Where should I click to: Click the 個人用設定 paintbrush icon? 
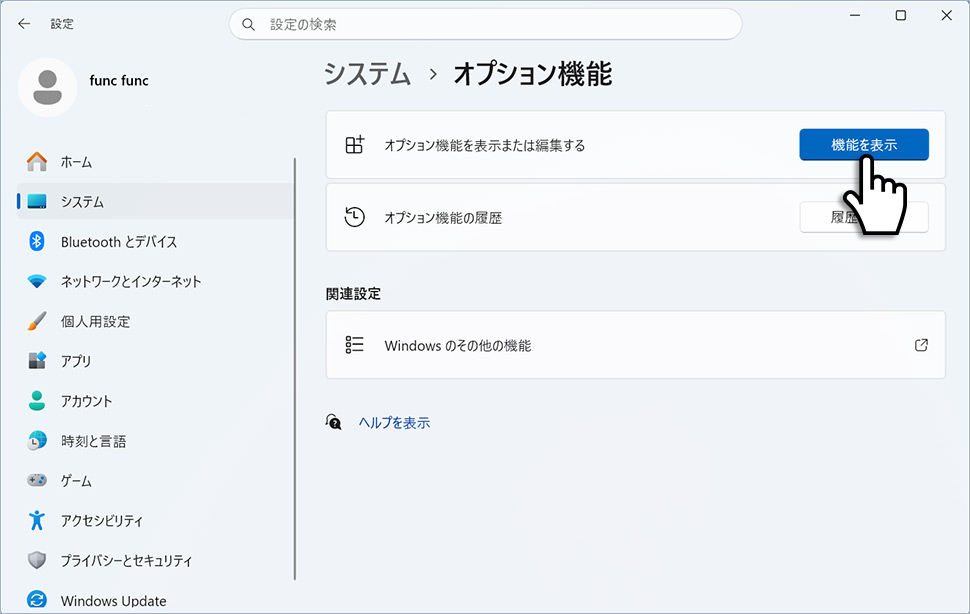point(37,321)
